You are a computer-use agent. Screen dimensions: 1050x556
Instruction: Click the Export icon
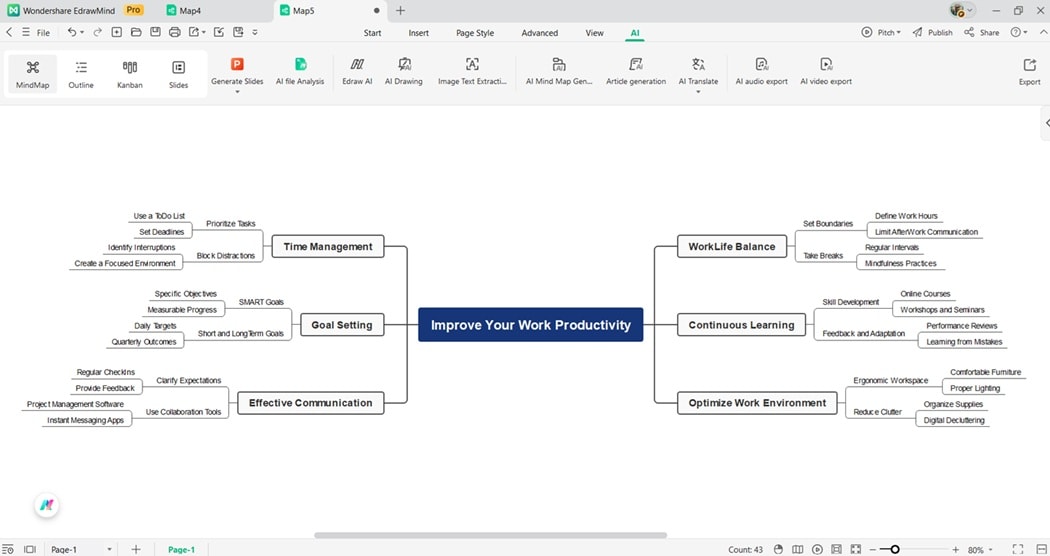1029,64
